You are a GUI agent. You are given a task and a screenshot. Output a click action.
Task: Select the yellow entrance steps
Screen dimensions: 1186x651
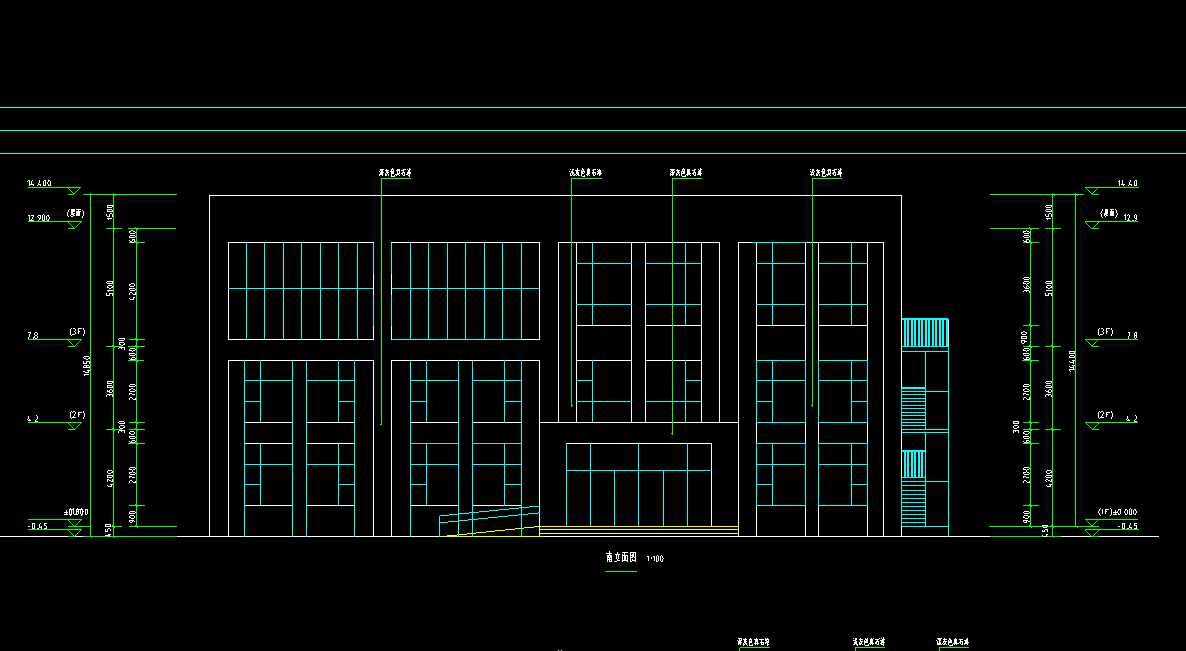(x=638, y=528)
